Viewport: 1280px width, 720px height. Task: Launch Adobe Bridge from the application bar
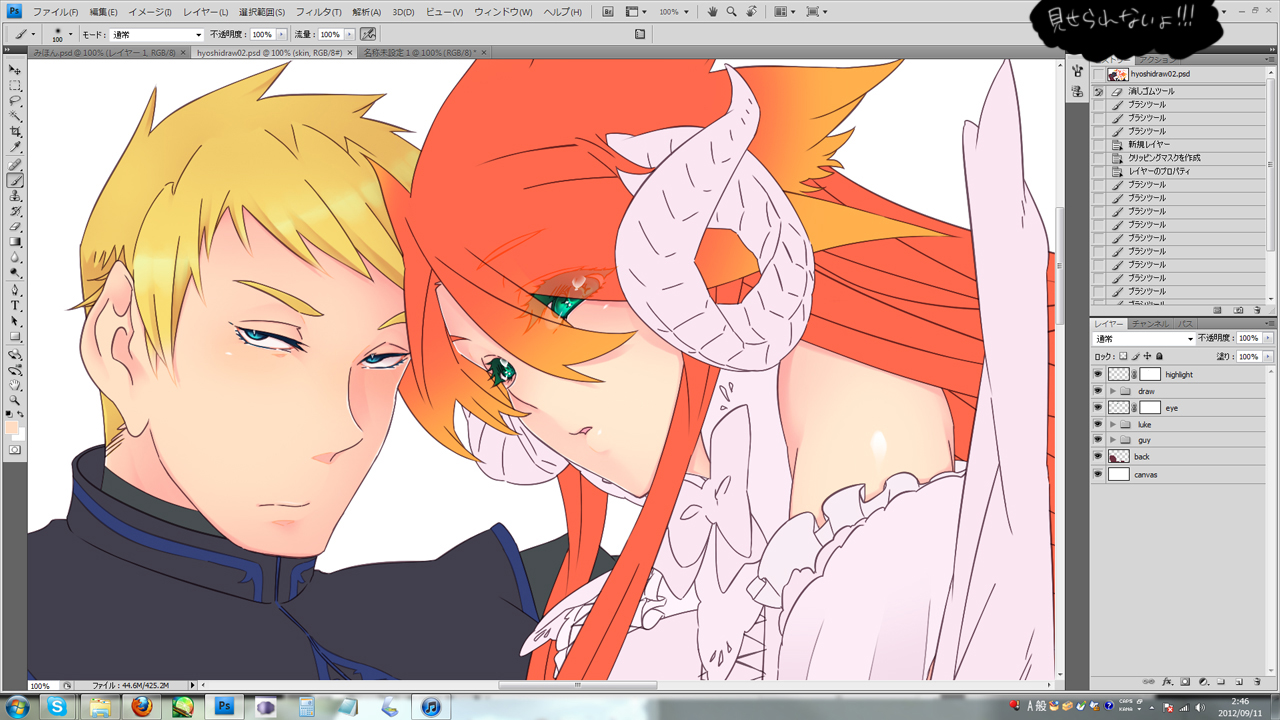pos(609,12)
